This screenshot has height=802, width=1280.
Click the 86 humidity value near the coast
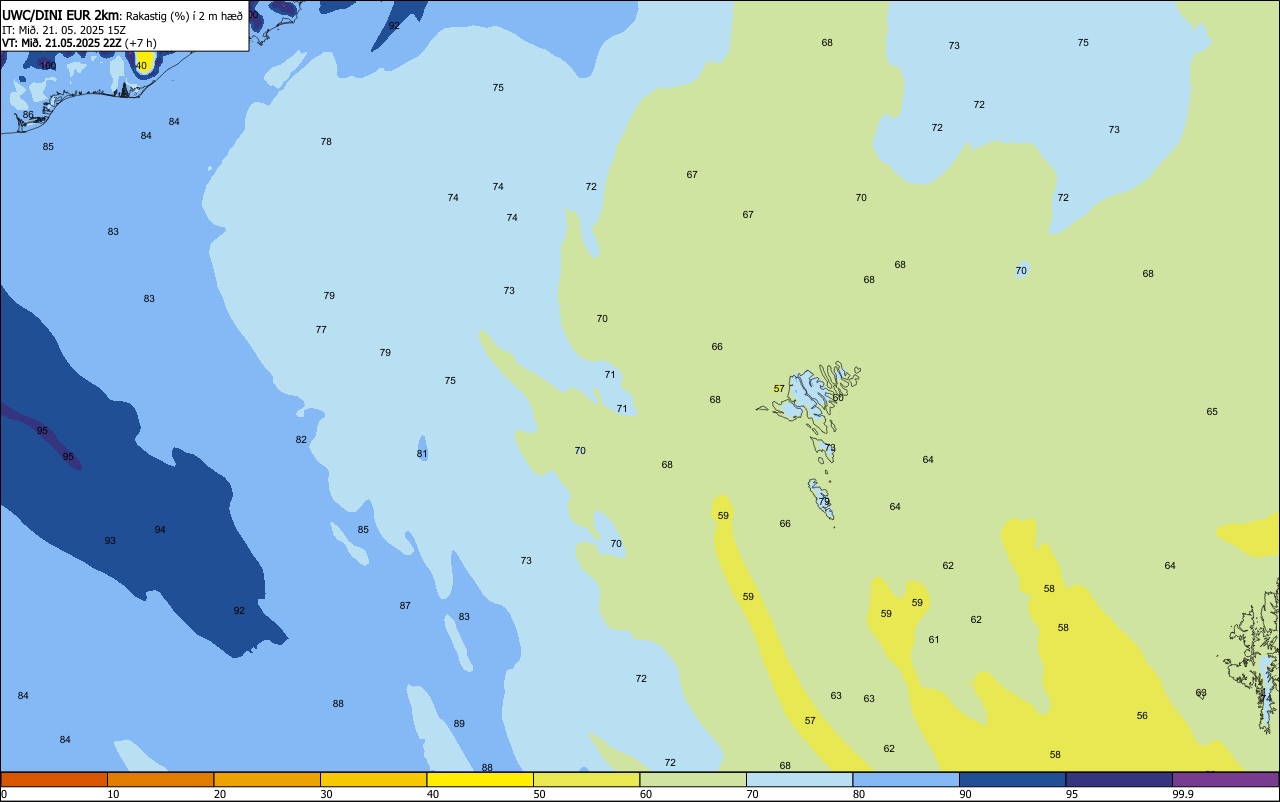[x=28, y=115]
